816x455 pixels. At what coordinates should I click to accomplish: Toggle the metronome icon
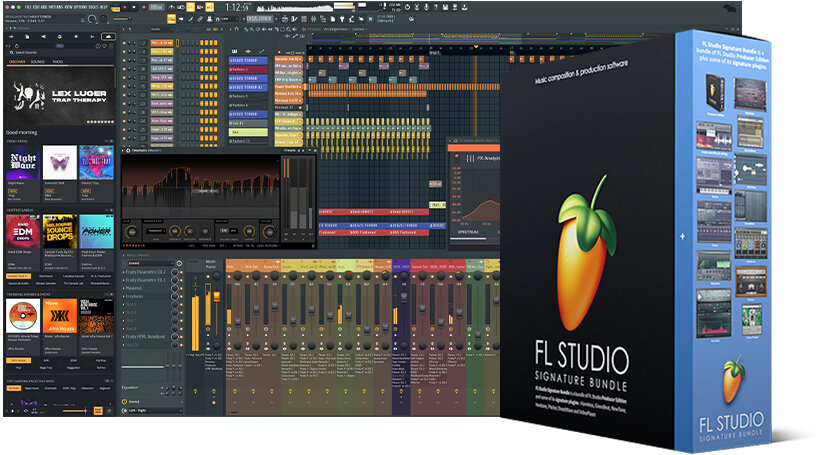point(171,7)
